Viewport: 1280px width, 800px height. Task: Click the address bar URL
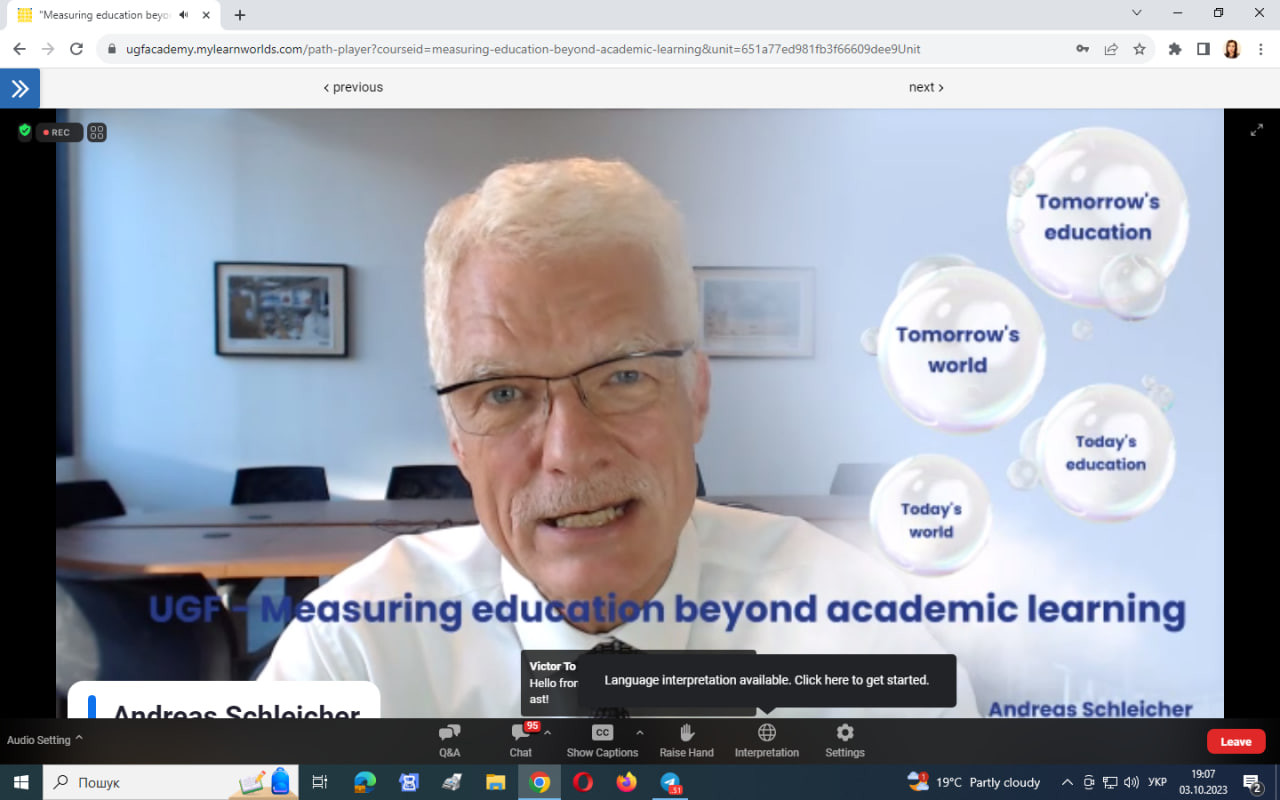coord(523,49)
